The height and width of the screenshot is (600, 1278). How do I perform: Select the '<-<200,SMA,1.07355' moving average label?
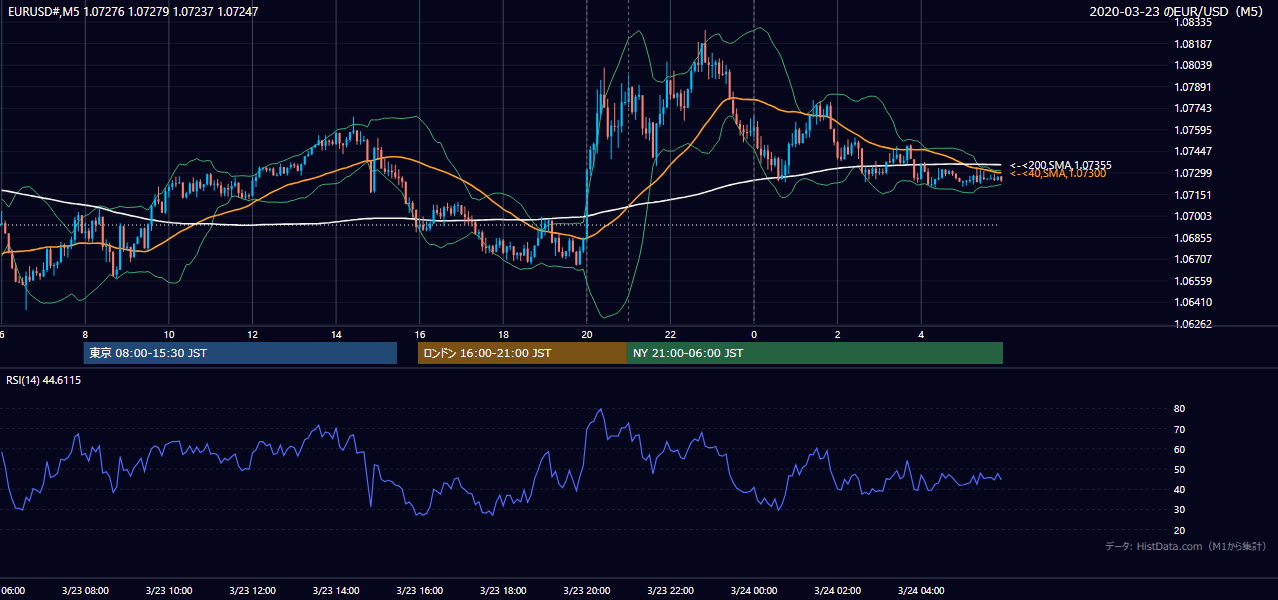1060,165
